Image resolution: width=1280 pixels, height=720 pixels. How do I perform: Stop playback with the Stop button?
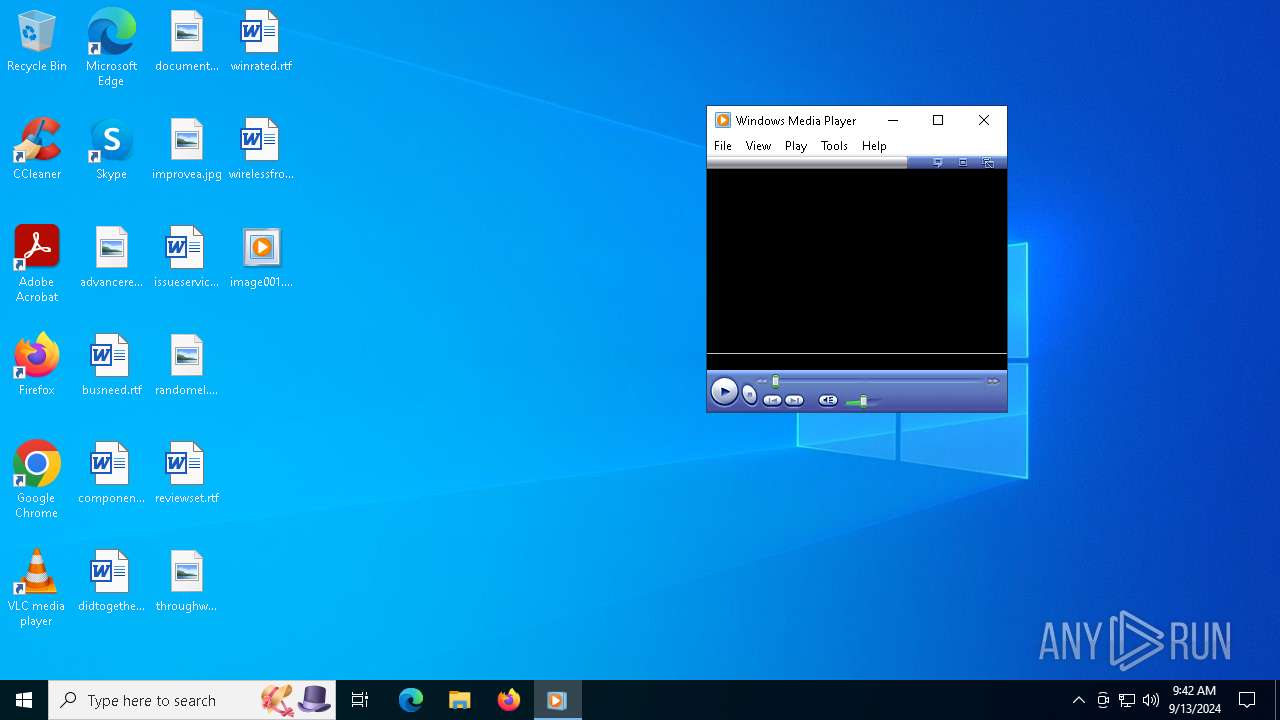pos(750,395)
